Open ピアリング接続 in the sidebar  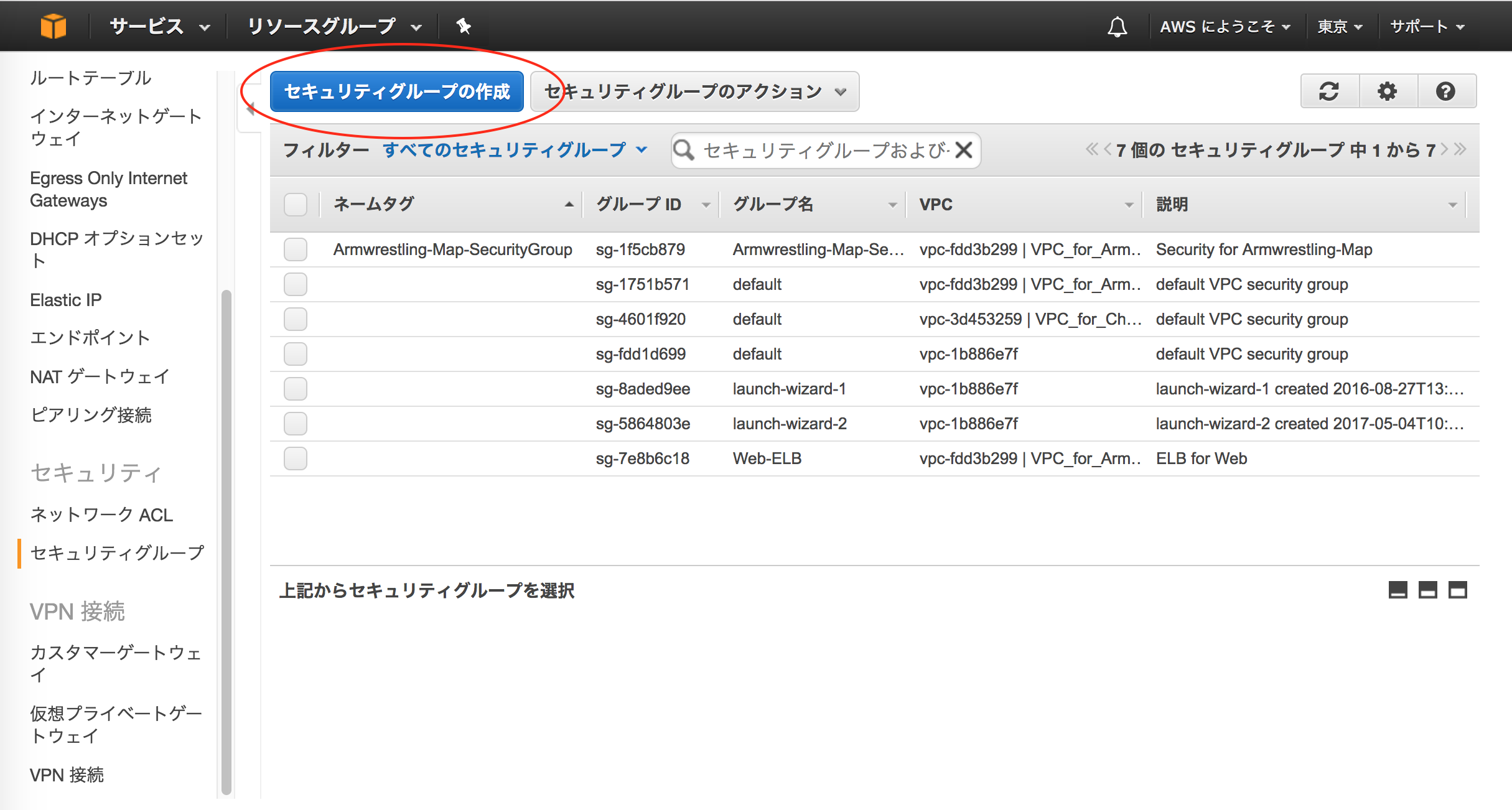(91, 415)
